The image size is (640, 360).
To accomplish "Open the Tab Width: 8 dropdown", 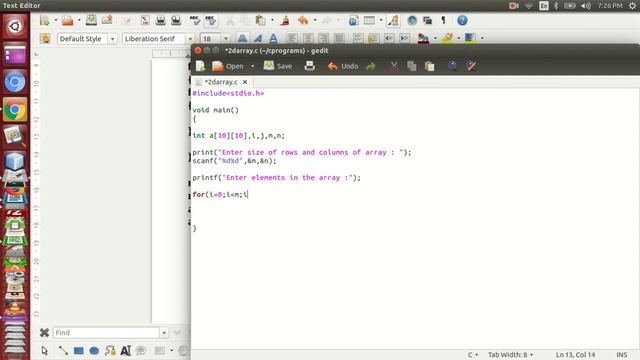I will (x=511, y=355).
